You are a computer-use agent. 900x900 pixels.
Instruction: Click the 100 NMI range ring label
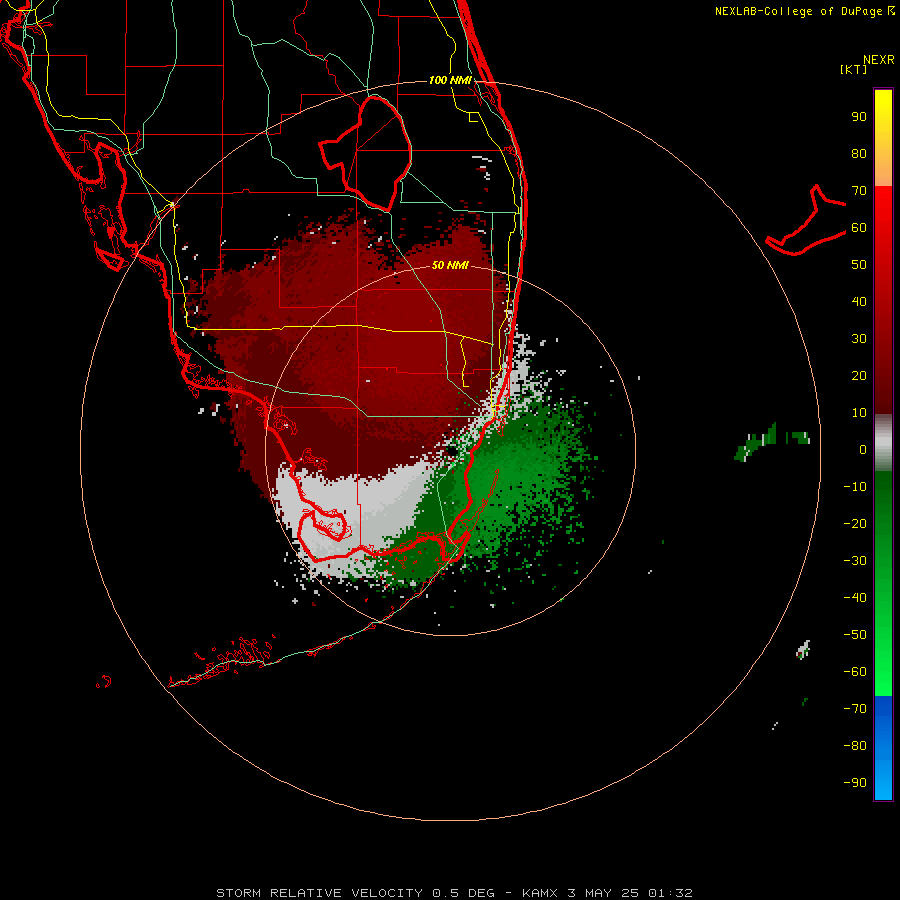[450, 80]
